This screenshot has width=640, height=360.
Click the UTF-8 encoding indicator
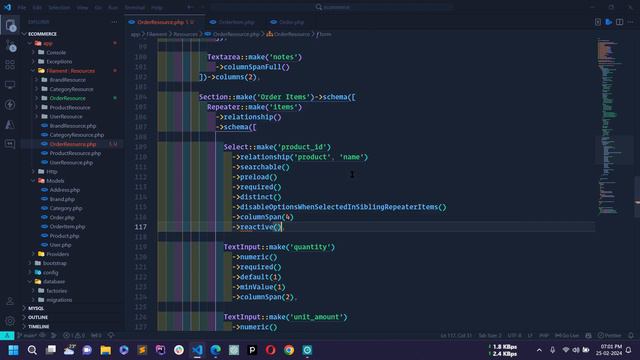pos(514,336)
